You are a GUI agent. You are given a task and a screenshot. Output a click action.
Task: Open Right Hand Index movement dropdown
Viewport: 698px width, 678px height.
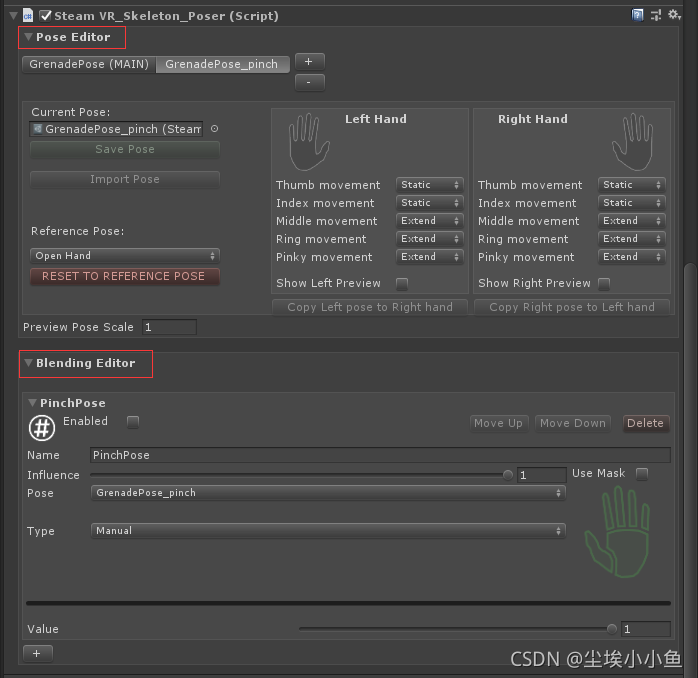pyautogui.click(x=632, y=203)
